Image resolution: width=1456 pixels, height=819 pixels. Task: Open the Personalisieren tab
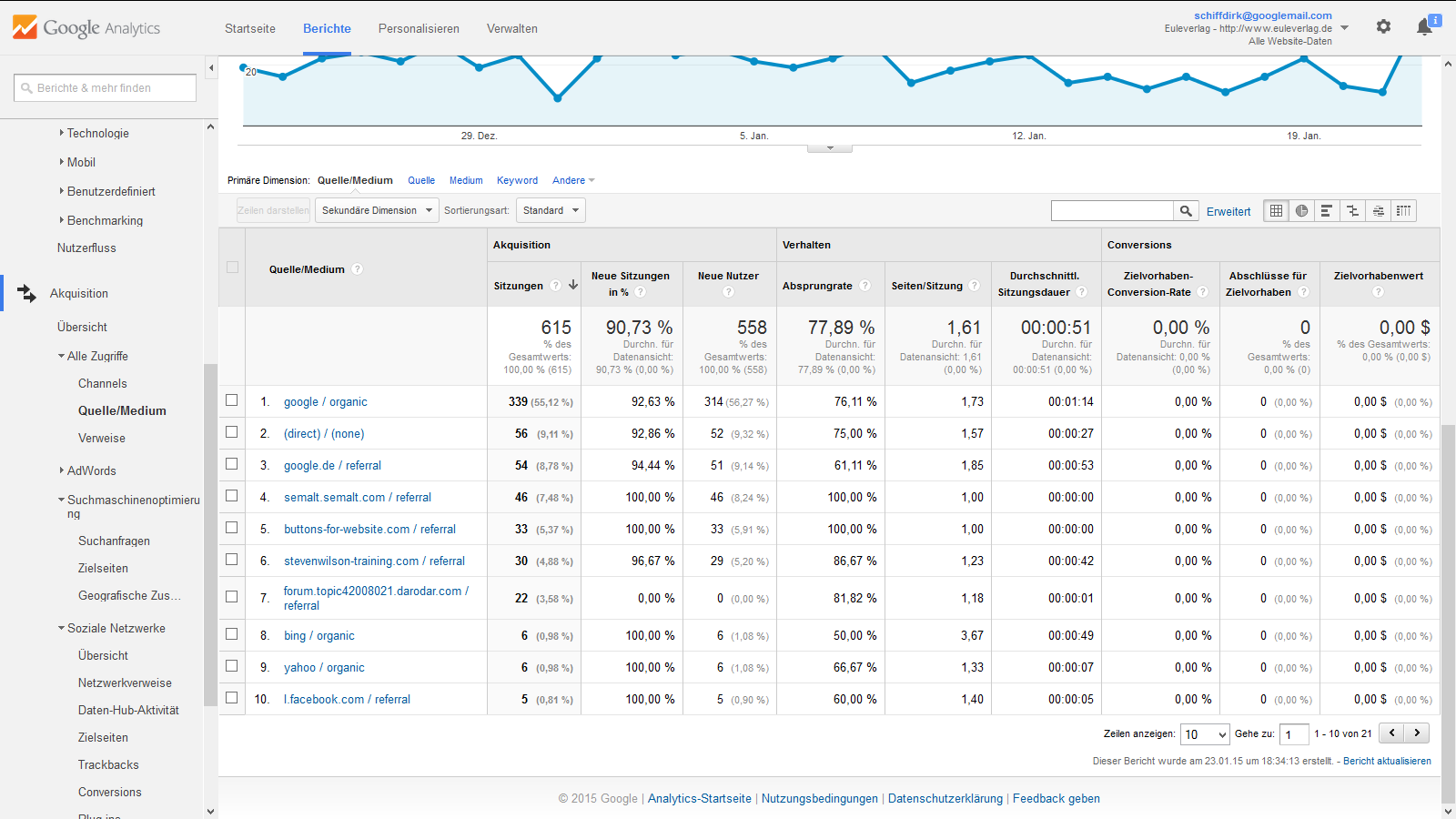[419, 28]
